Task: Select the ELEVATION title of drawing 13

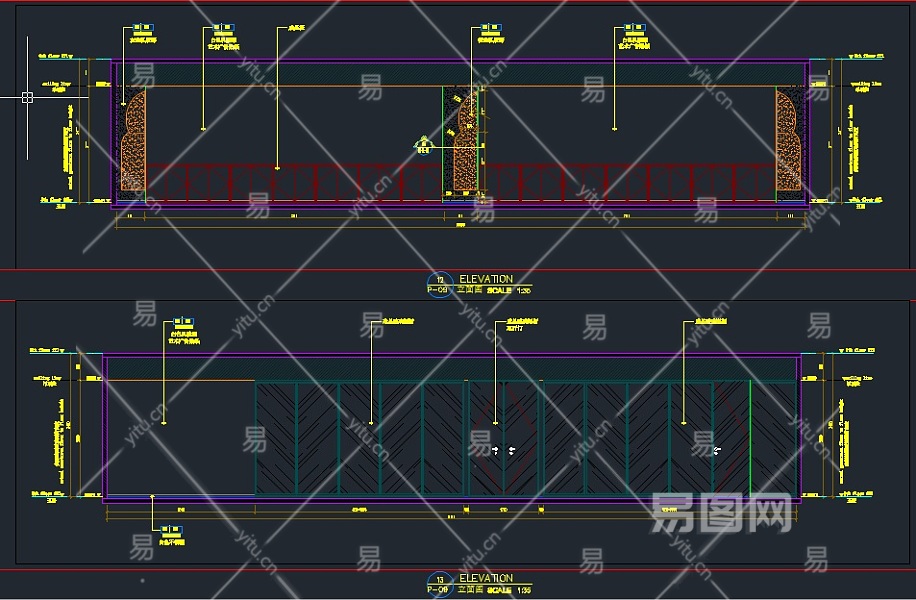Action: [x=486, y=578]
